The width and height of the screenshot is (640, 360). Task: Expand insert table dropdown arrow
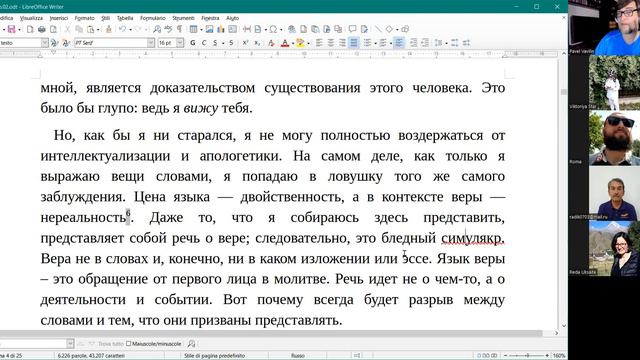click(201, 30)
